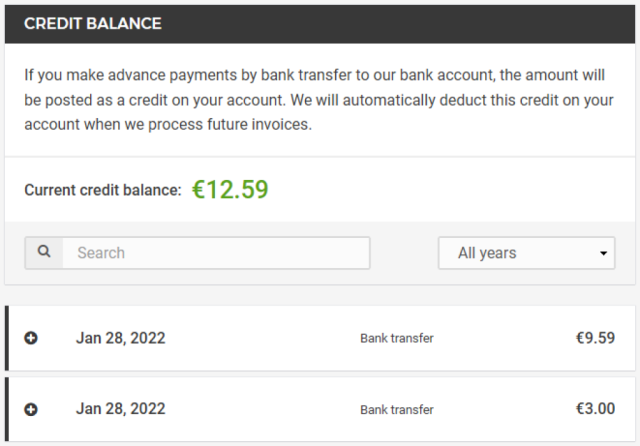This screenshot has height=446, width=640.
Task: Expand the €9.59 bank transfer plus icon
Action: pos(31,338)
